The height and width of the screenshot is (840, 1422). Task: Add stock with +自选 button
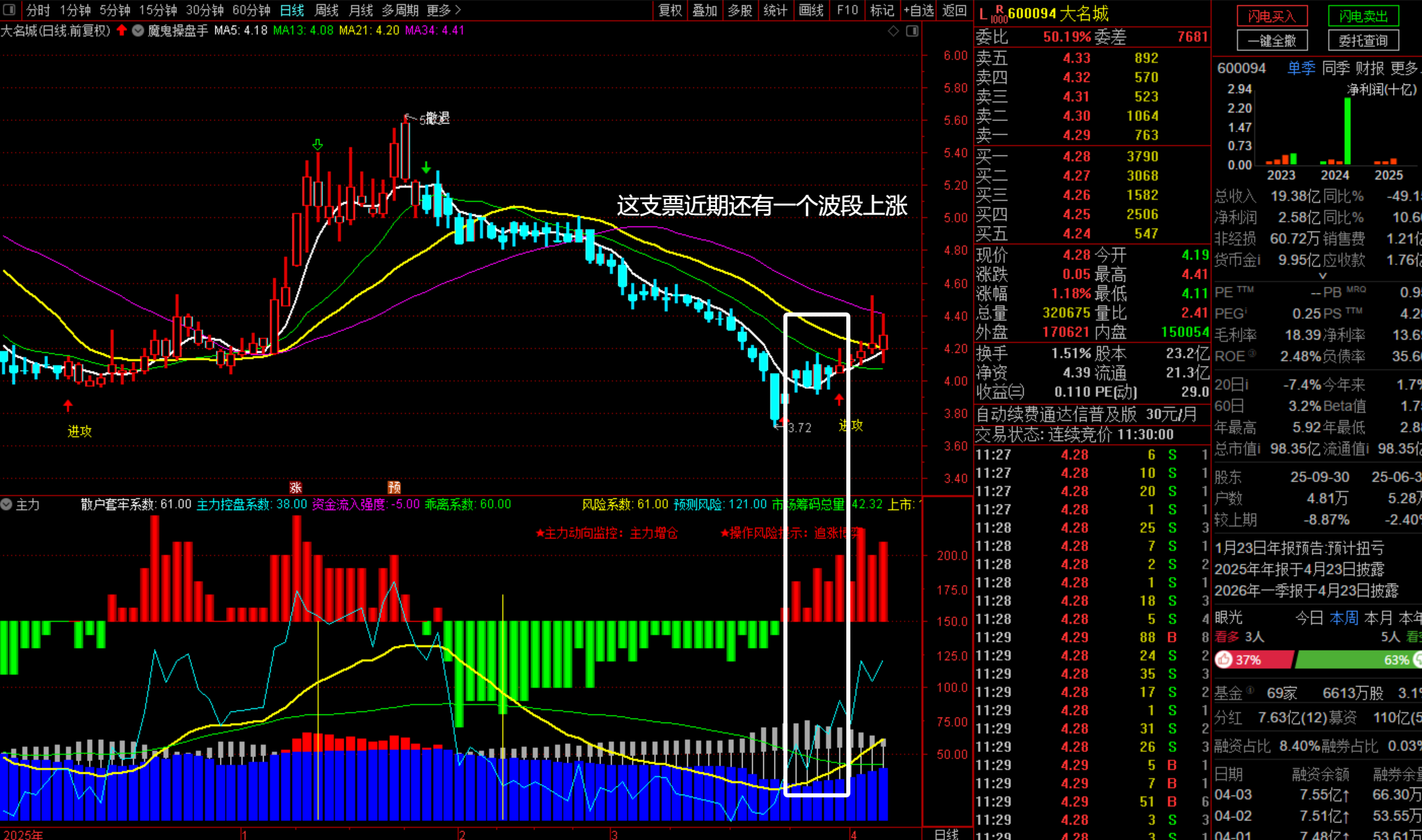(919, 10)
